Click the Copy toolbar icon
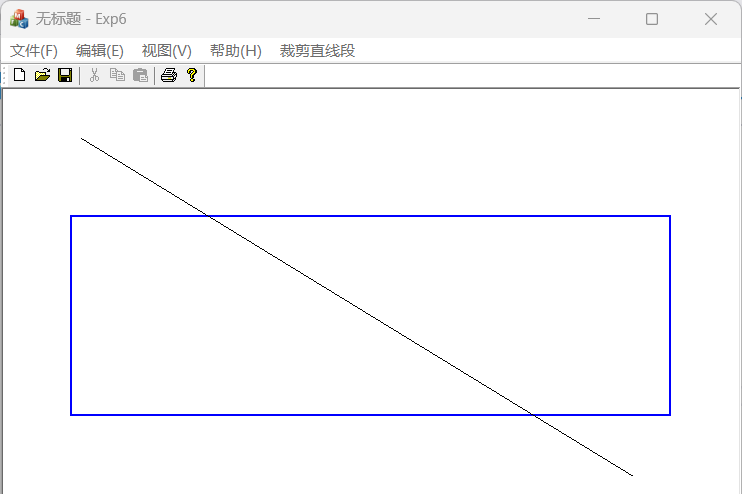Screen dimensions: 742x494 point(117,75)
